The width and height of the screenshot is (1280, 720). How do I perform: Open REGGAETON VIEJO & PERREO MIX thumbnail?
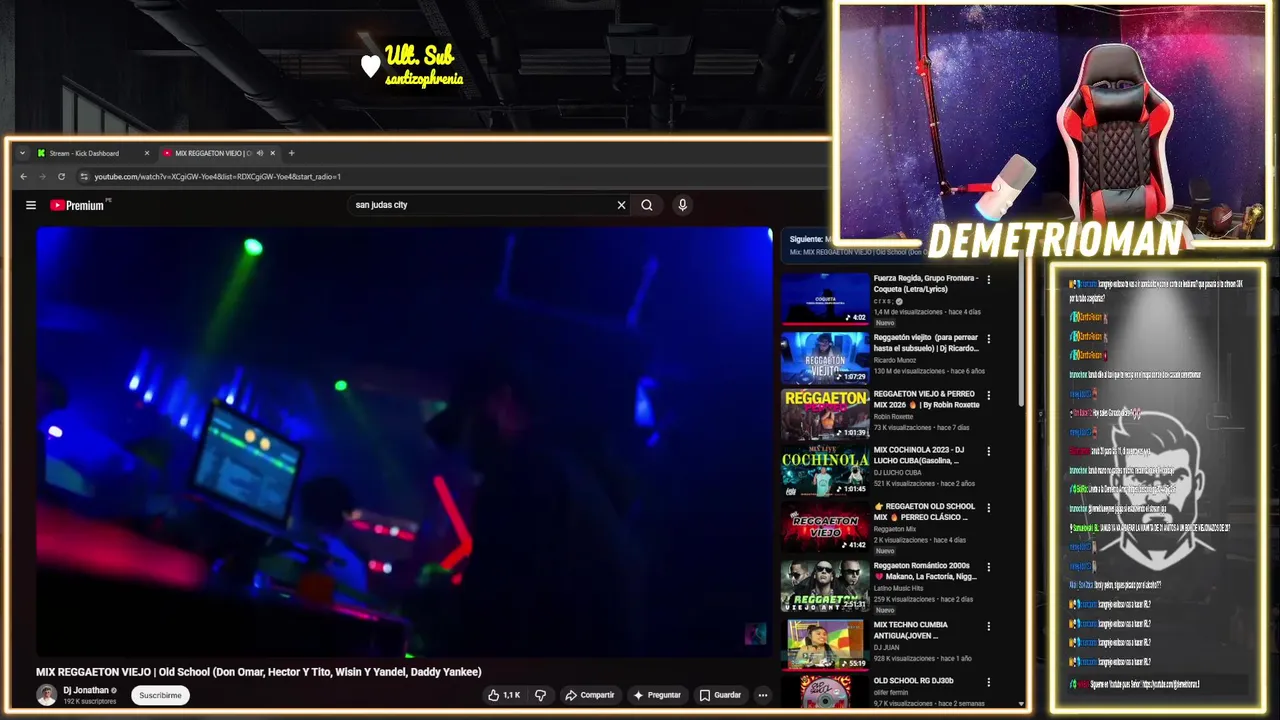click(826, 414)
